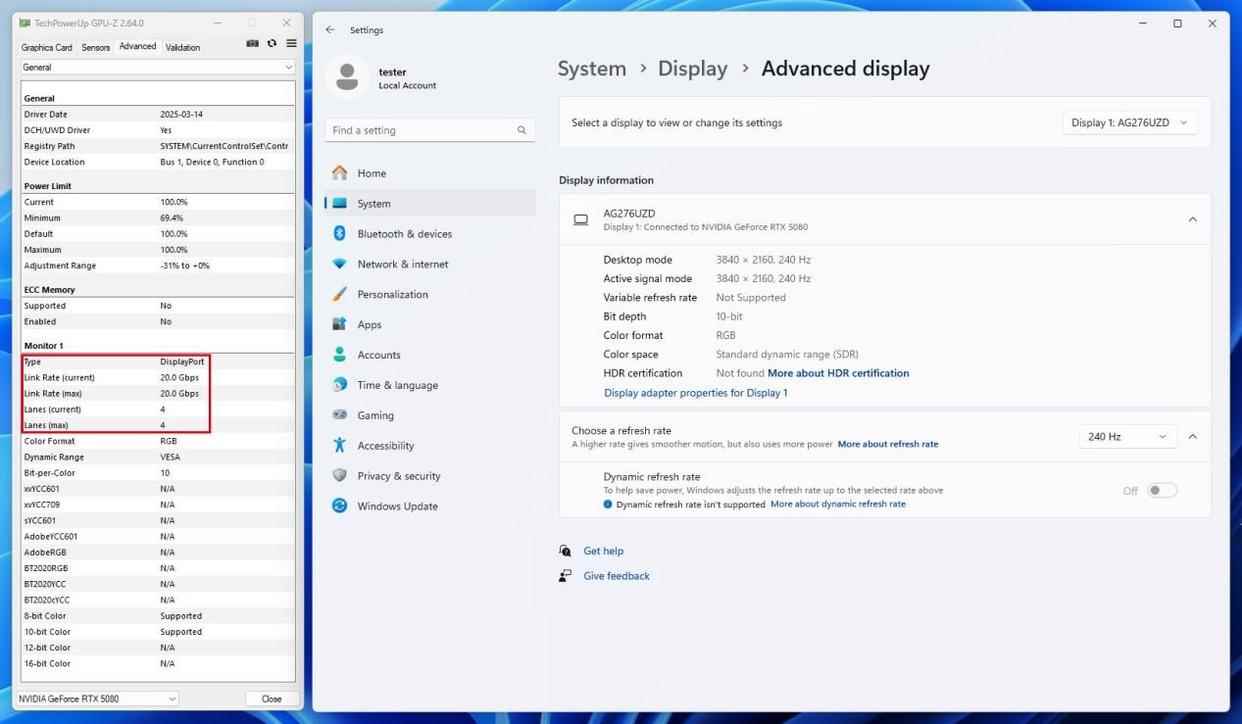
Task: Collapse the AG276UZD display information section
Action: [1192, 220]
